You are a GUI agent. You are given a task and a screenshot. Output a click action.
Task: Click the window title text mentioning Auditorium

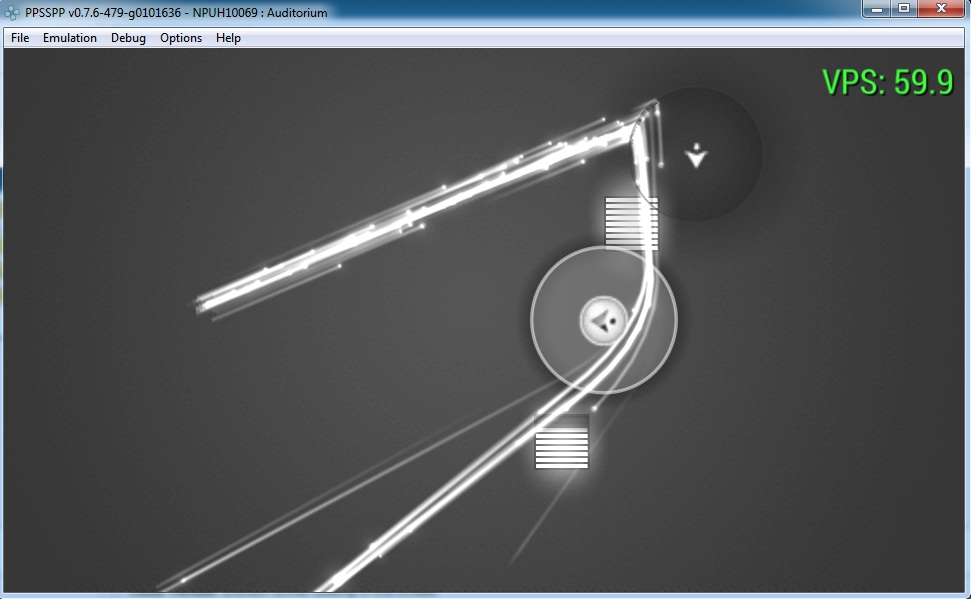[176, 13]
